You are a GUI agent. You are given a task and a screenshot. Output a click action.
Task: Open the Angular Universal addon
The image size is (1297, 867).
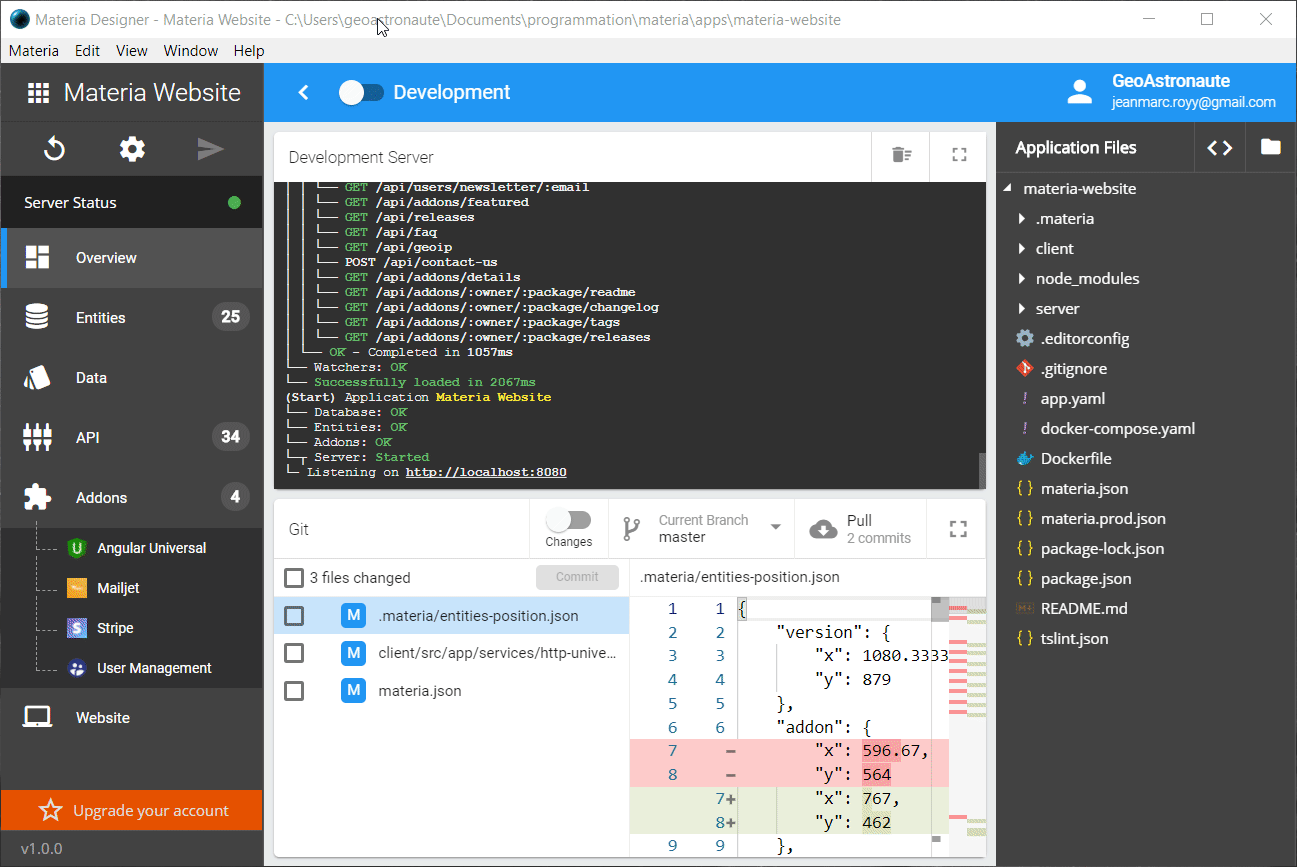[x=151, y=548]
